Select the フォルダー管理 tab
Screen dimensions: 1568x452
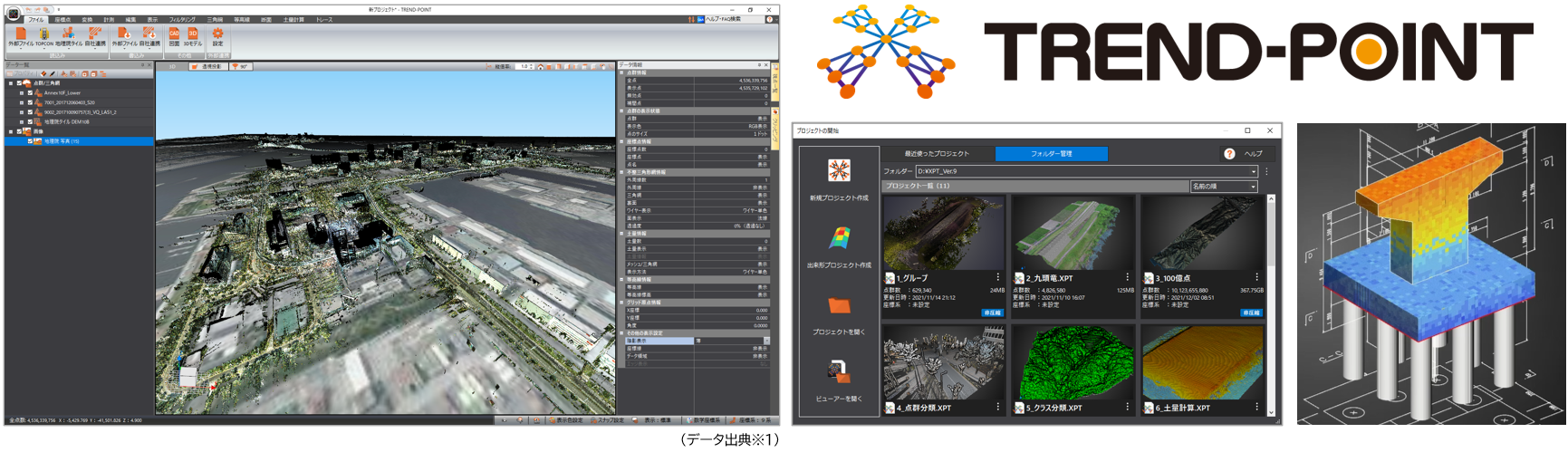(x=1051, y=154)
